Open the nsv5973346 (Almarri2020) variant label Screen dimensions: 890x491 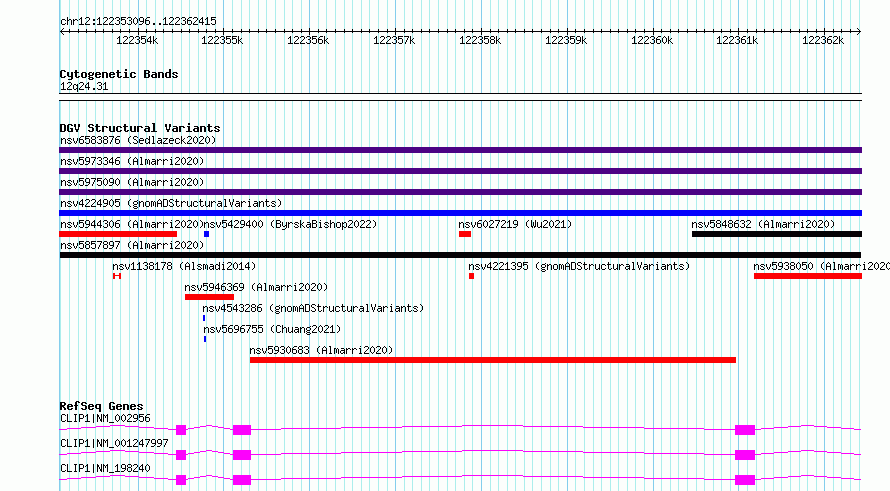point(132,161)
